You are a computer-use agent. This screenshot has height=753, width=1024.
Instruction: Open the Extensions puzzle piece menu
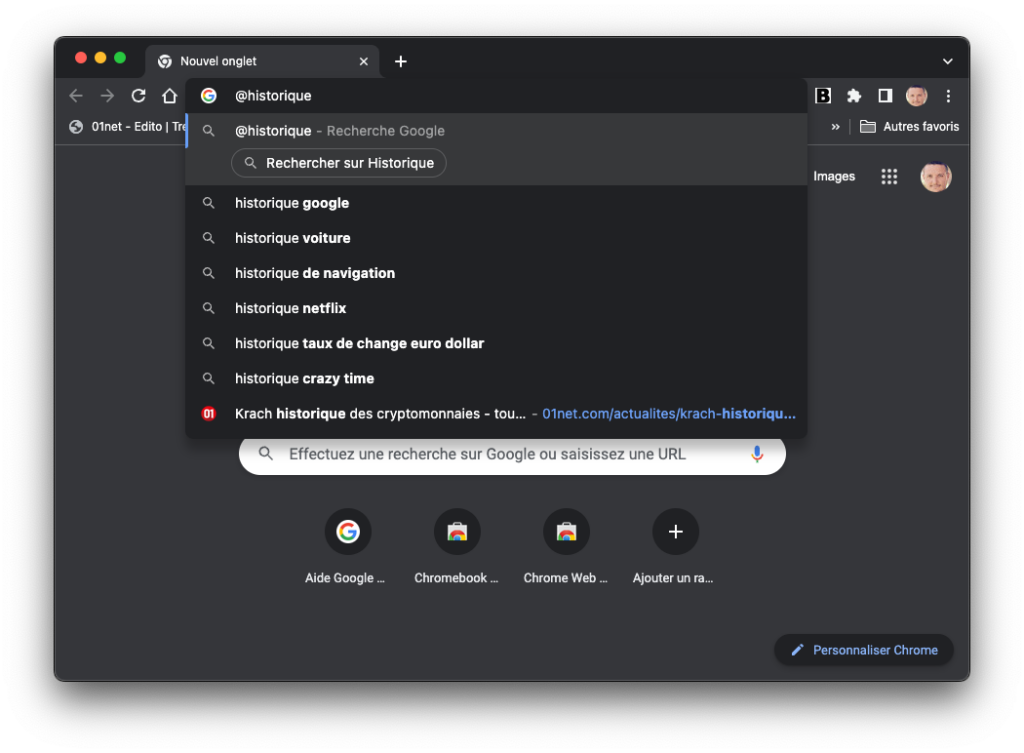[x=854, y=96]
